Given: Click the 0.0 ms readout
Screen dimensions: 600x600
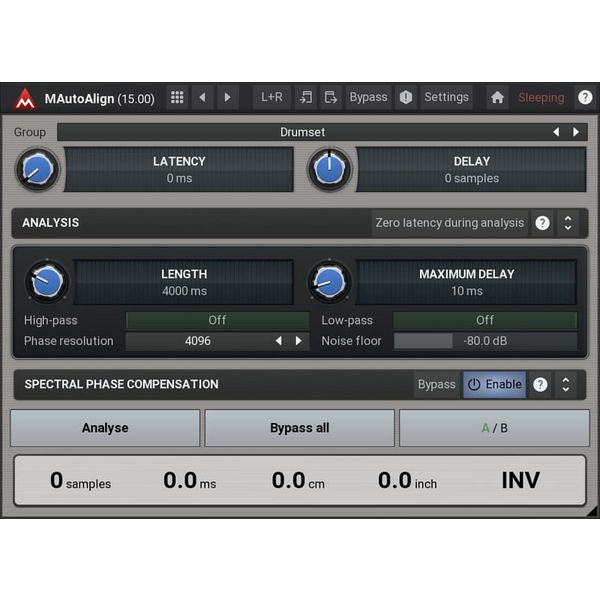Looking at the screenshot, I should (x=189, y=481).
